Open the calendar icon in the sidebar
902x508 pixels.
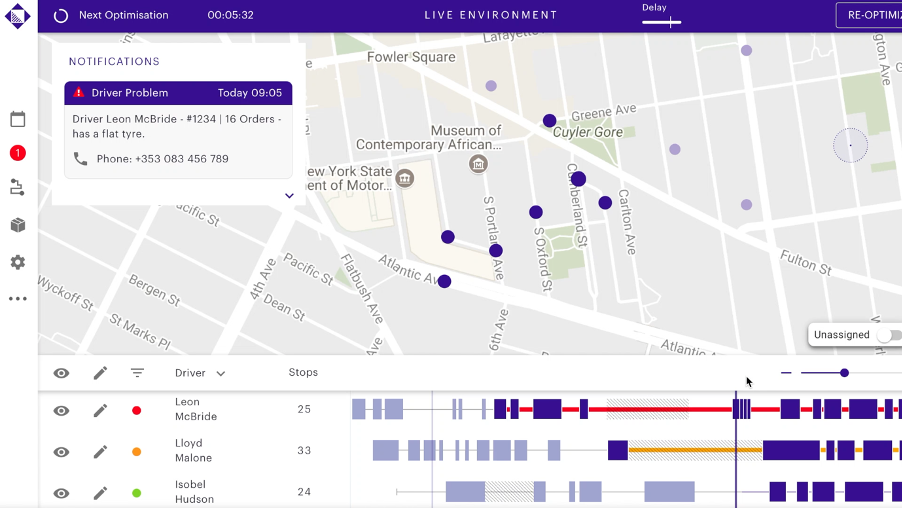coord(18,119)
